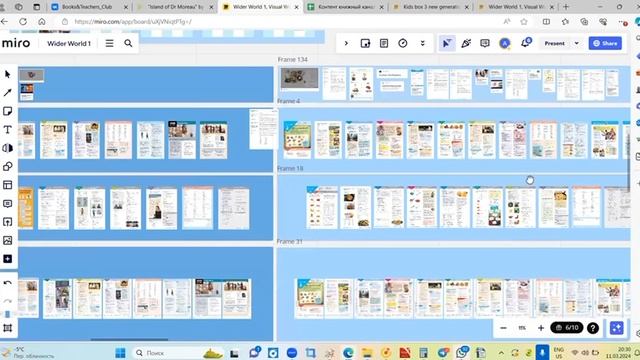Add page to favorites star
640x360 pixels.
click(x=524, y=22)
